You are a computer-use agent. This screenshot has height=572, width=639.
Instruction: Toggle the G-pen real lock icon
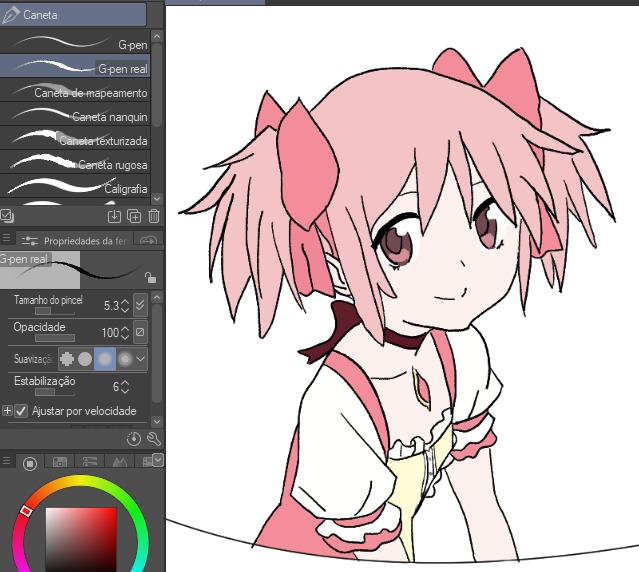[150, 277]
